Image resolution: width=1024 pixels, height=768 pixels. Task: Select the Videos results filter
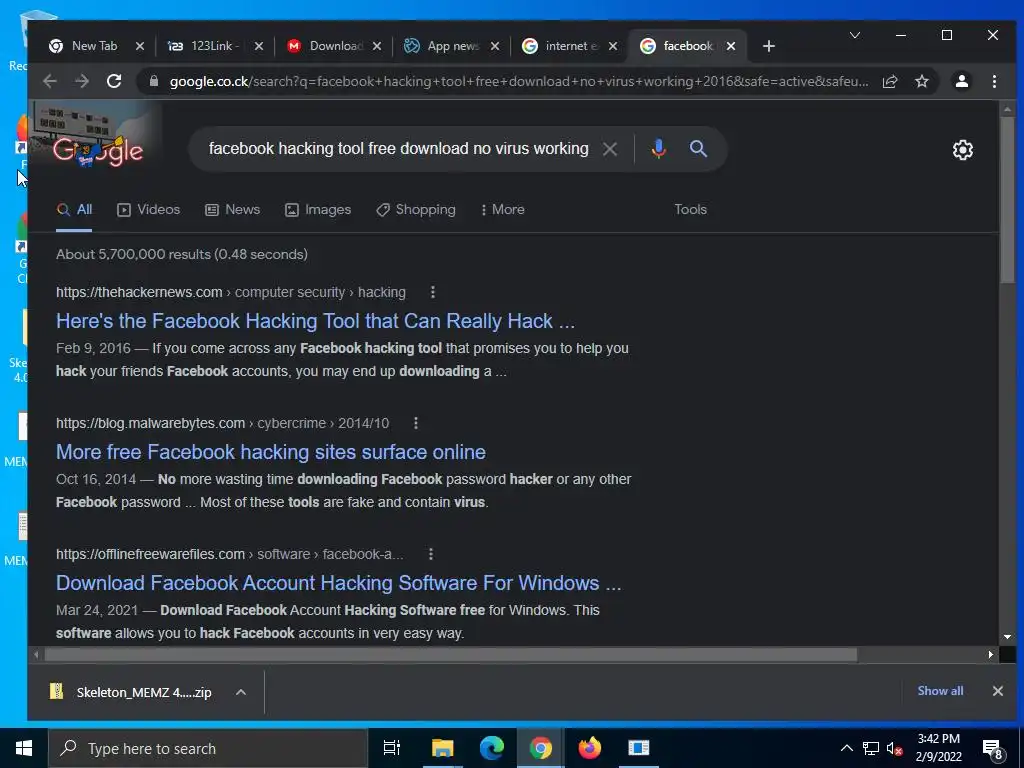pyautogui.click(x=148, y=210)
